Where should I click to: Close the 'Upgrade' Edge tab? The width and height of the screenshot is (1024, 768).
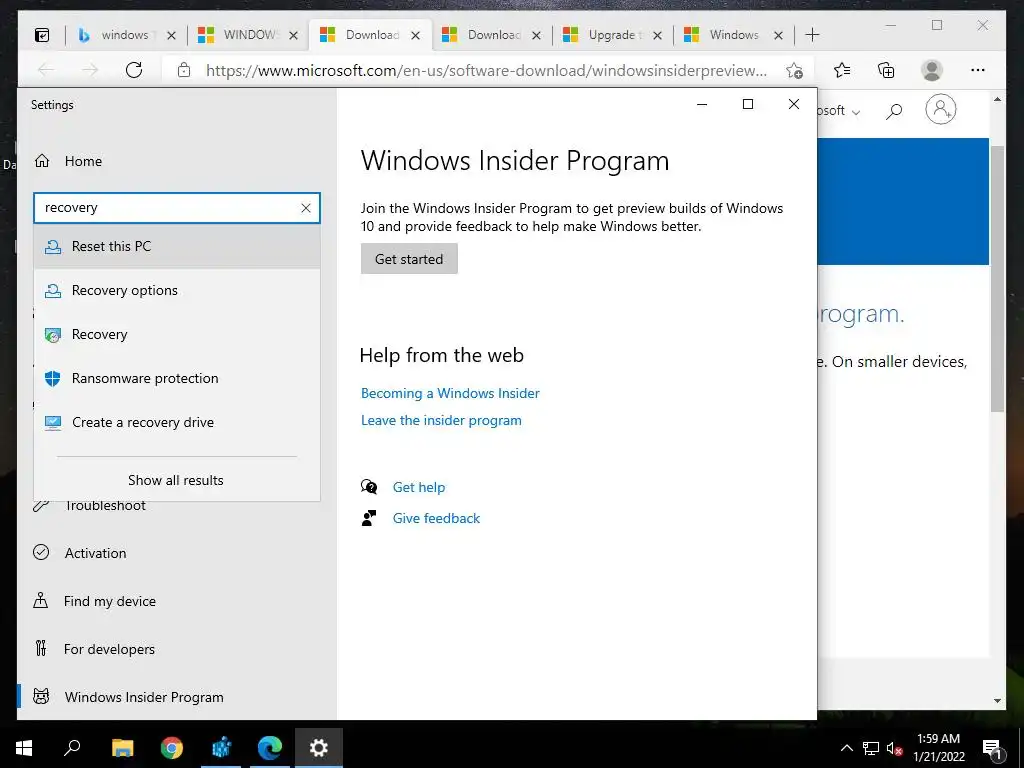tap(658, 35)
